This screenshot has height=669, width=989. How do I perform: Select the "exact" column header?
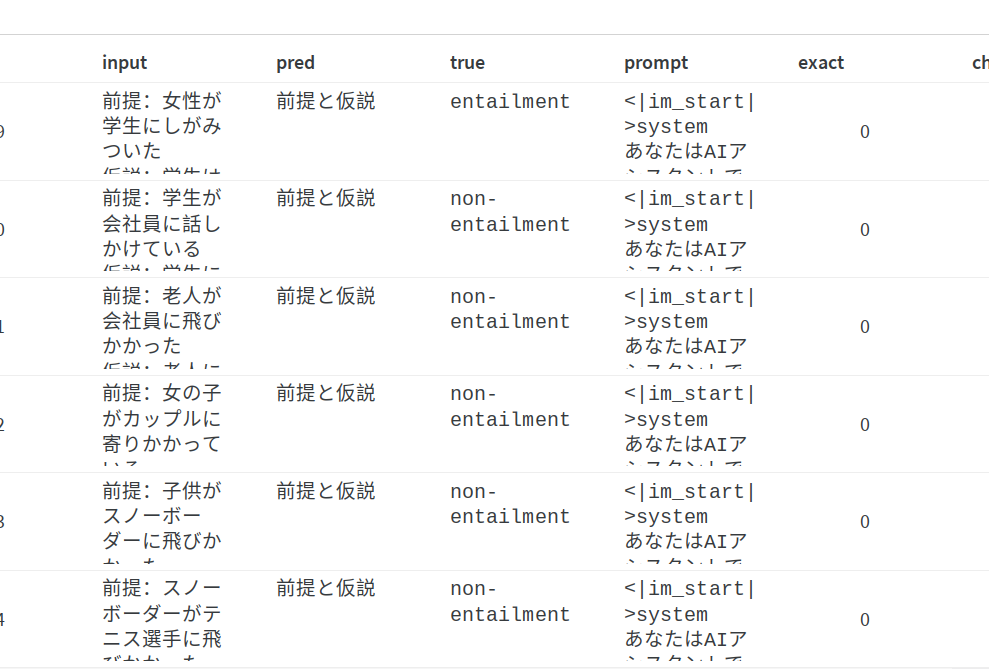820,63
